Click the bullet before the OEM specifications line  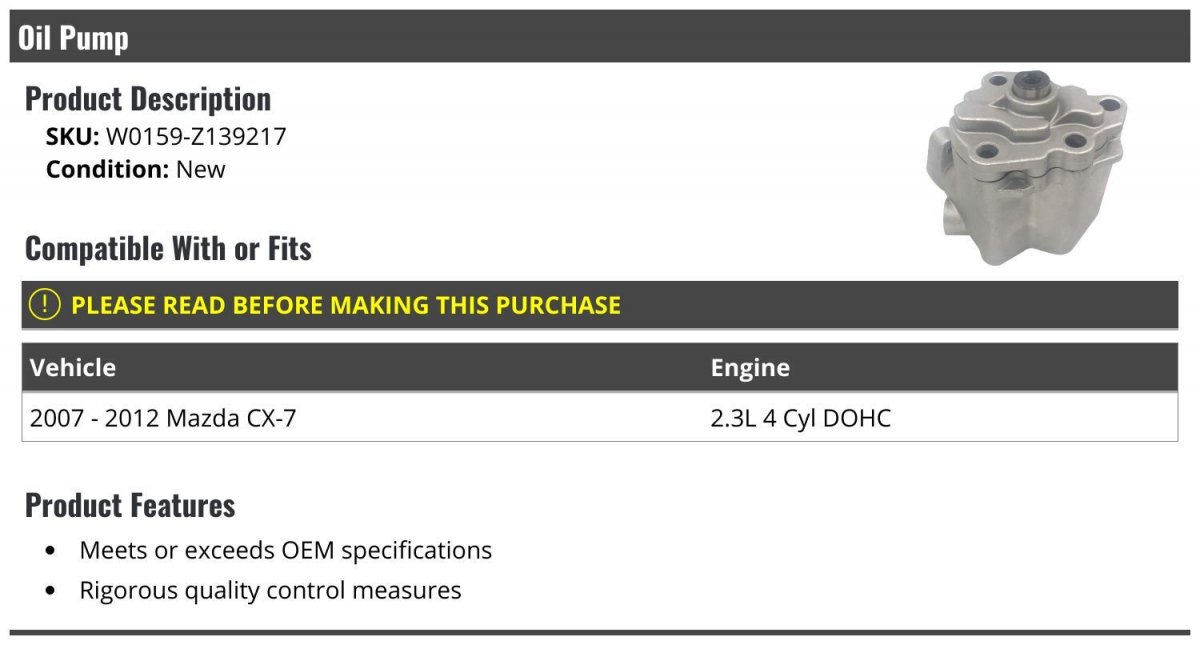(x=51, y=551)
